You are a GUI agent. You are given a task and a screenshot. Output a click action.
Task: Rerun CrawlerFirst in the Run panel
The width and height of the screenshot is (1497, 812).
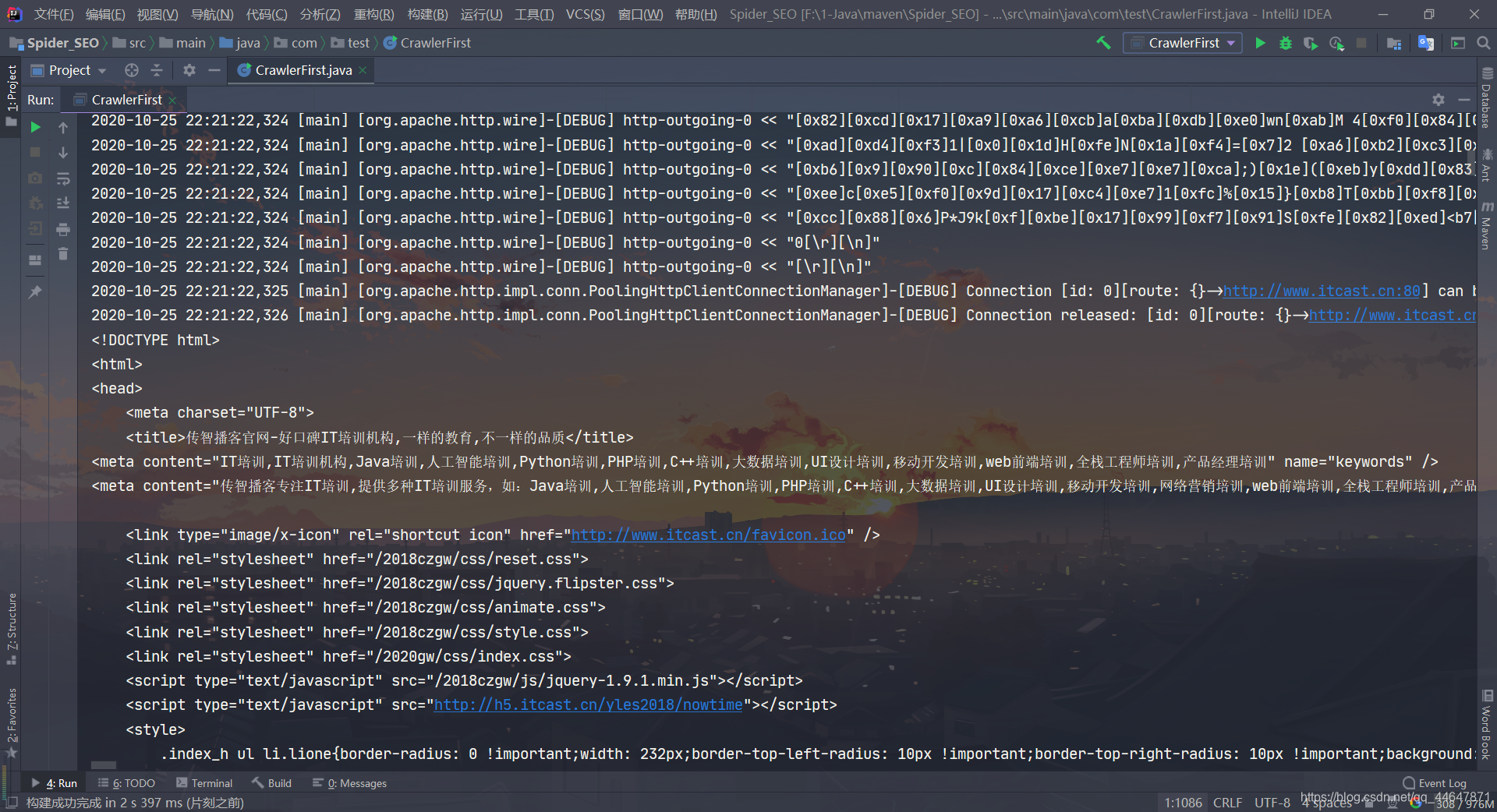(x=35, y=127)
